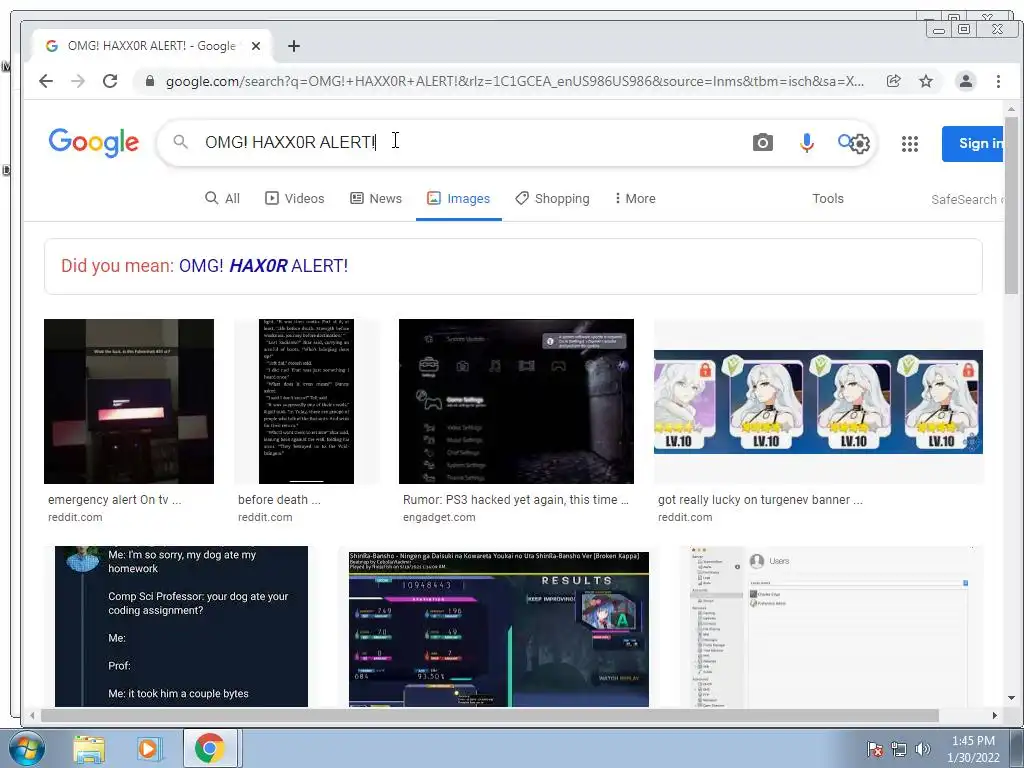
Task: Expand the More search categories menu
Action: [x=635, y=199]
